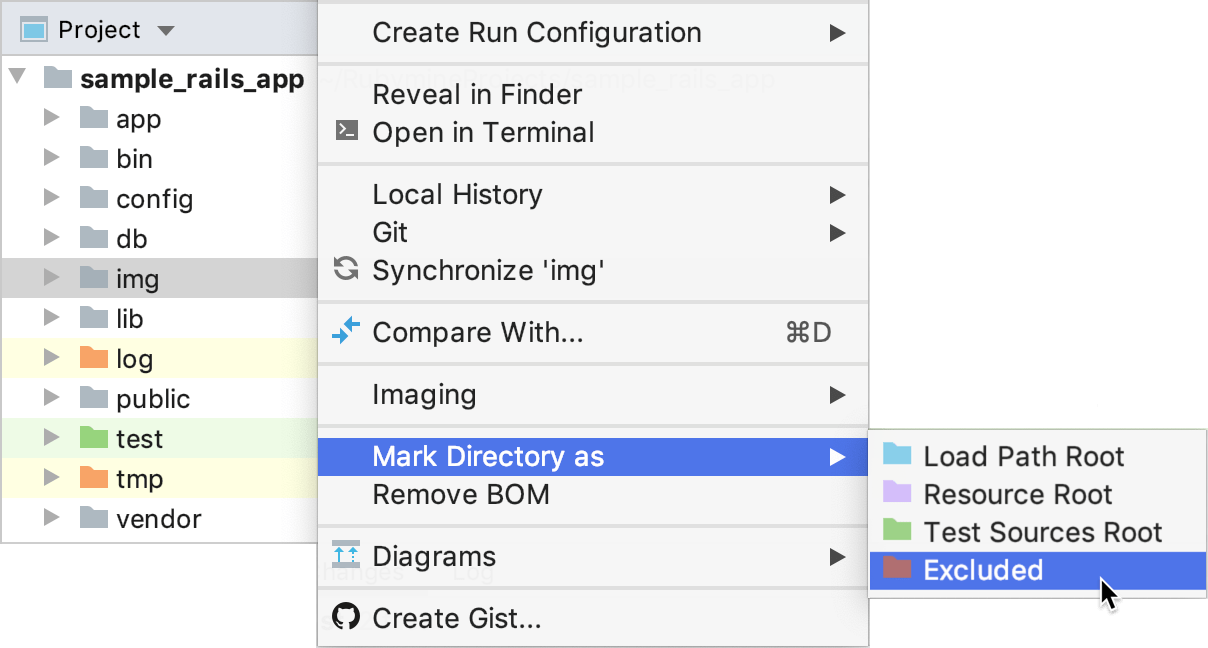Click the sync arrows icon for Synchronize 'img'
Screen dimensions: 1208x648
(346, 269)
